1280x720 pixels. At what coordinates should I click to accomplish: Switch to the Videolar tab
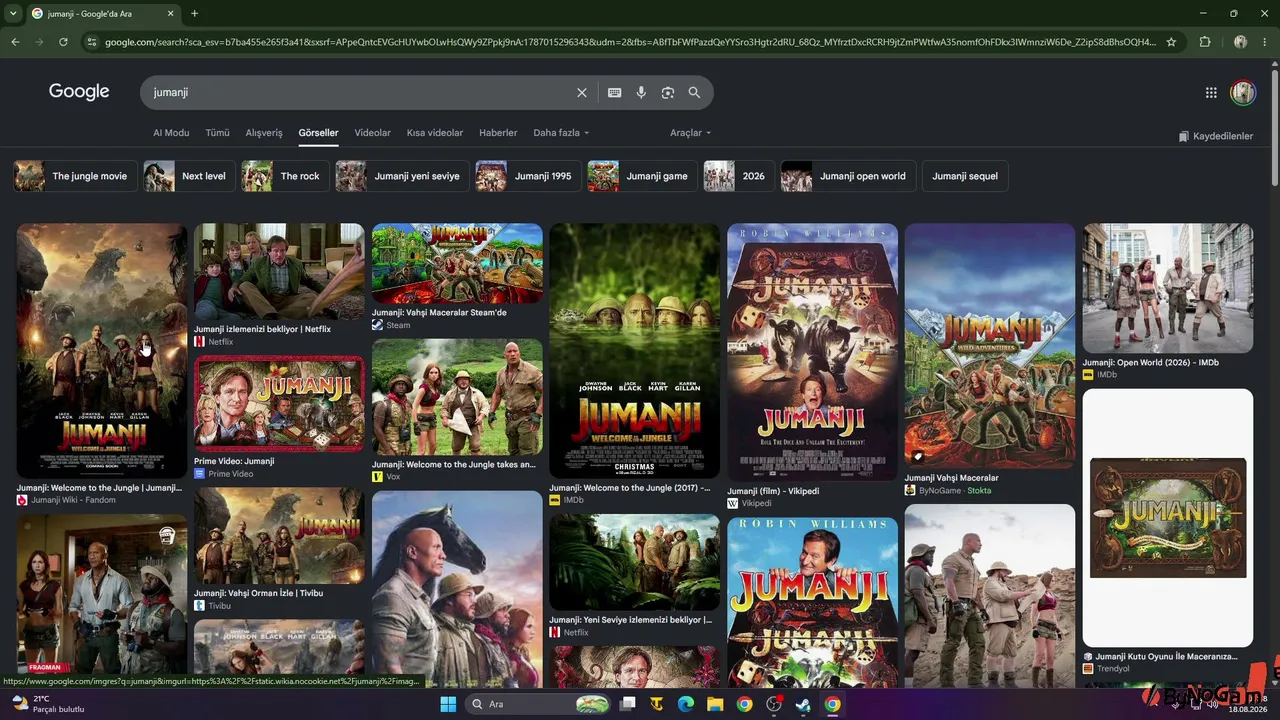pos(373,133)
